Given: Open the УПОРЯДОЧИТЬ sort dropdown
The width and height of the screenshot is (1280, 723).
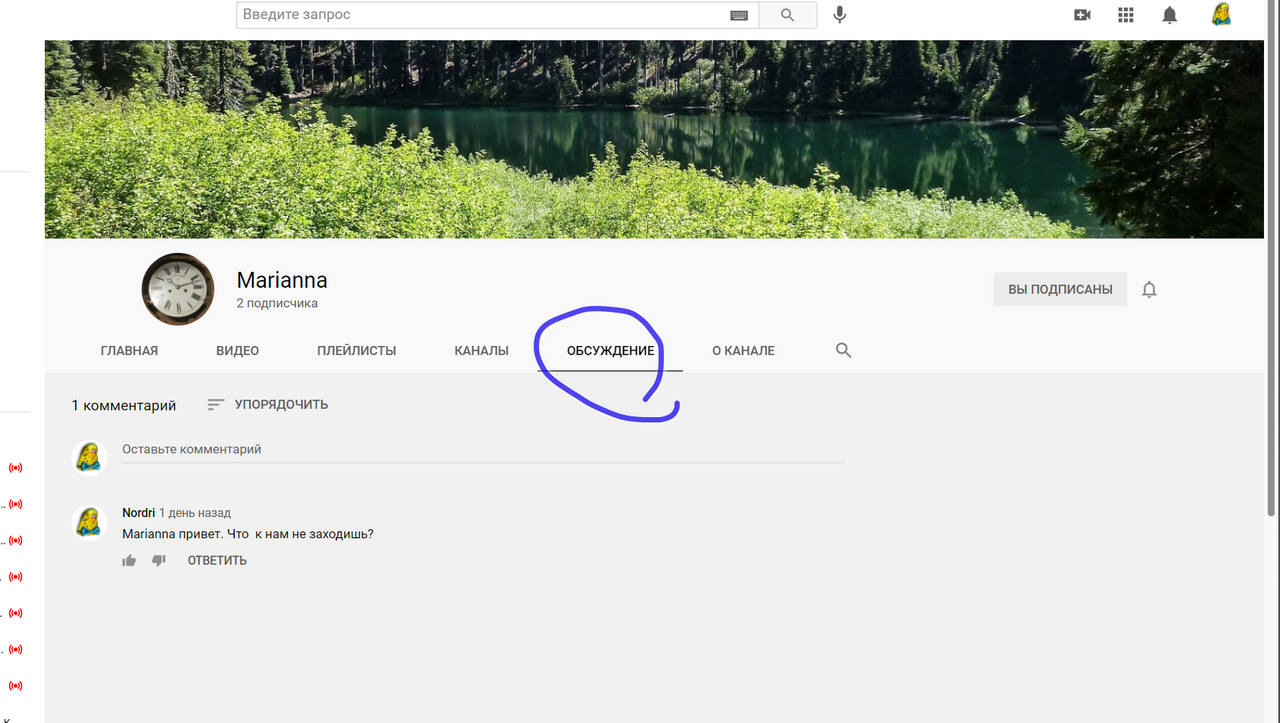Looking at the screenshot, I should [267, 405].
